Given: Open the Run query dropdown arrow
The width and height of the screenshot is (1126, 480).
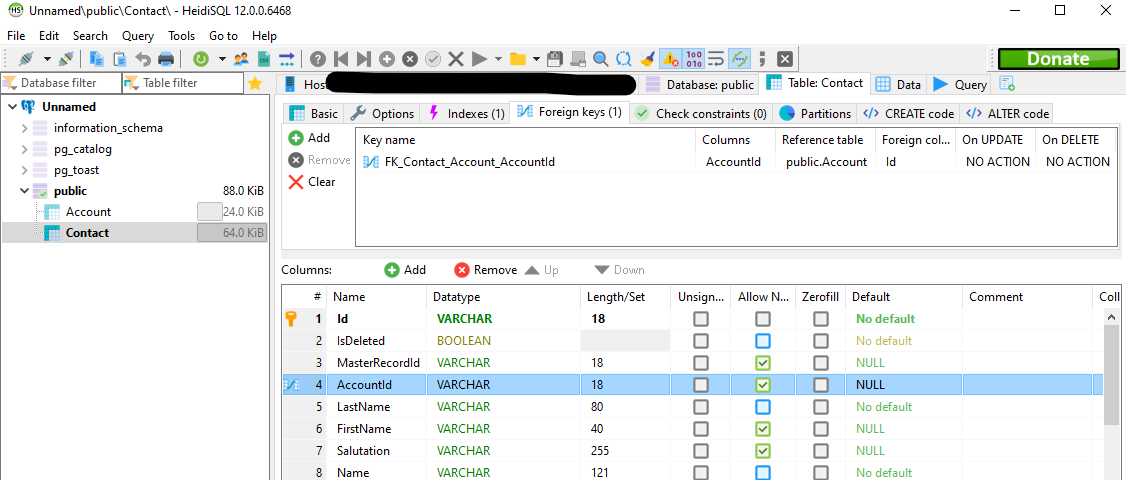Looking at the screenshot, I should point(497,59).
